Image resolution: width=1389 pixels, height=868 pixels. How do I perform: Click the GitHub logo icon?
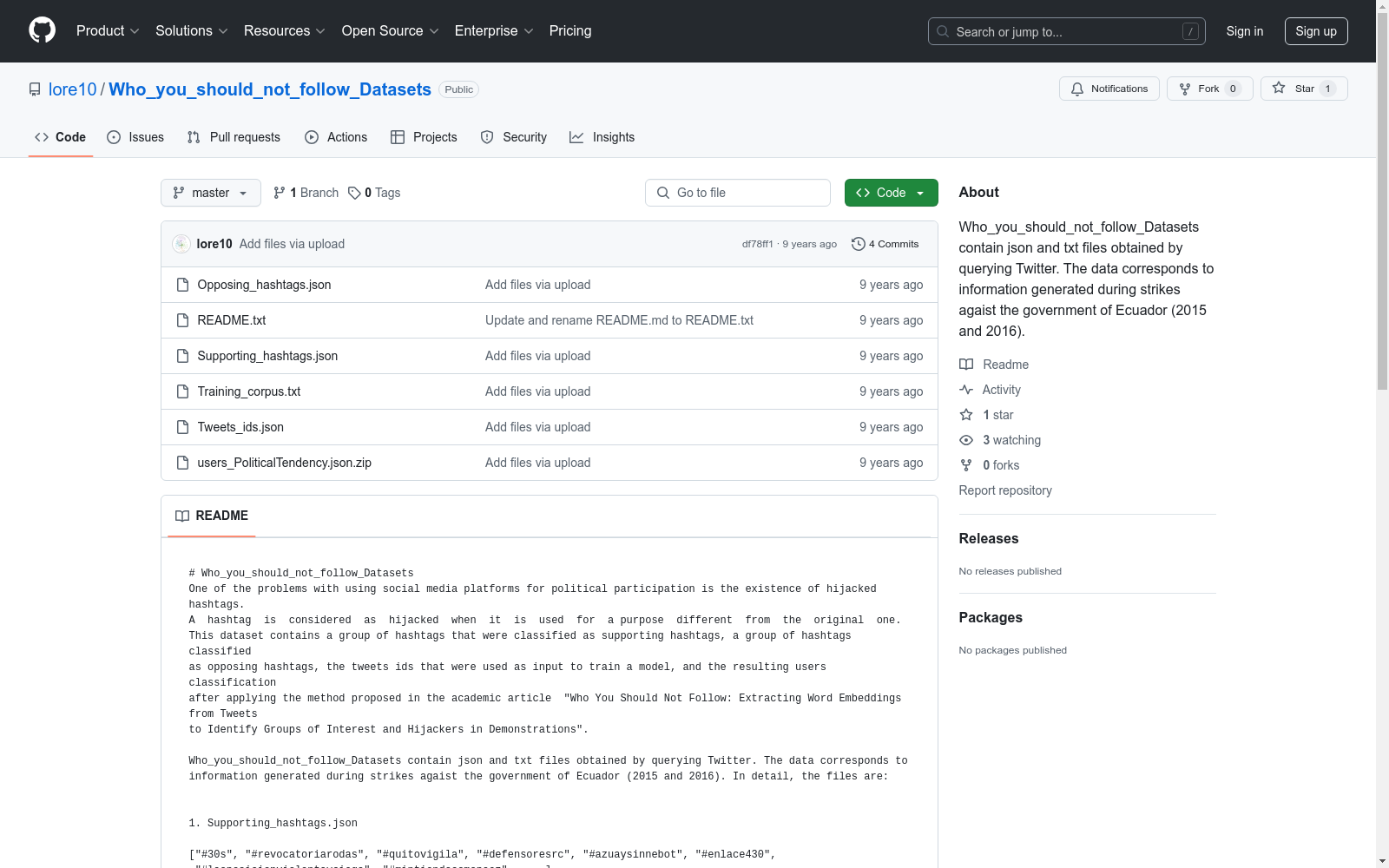(42, 30)
